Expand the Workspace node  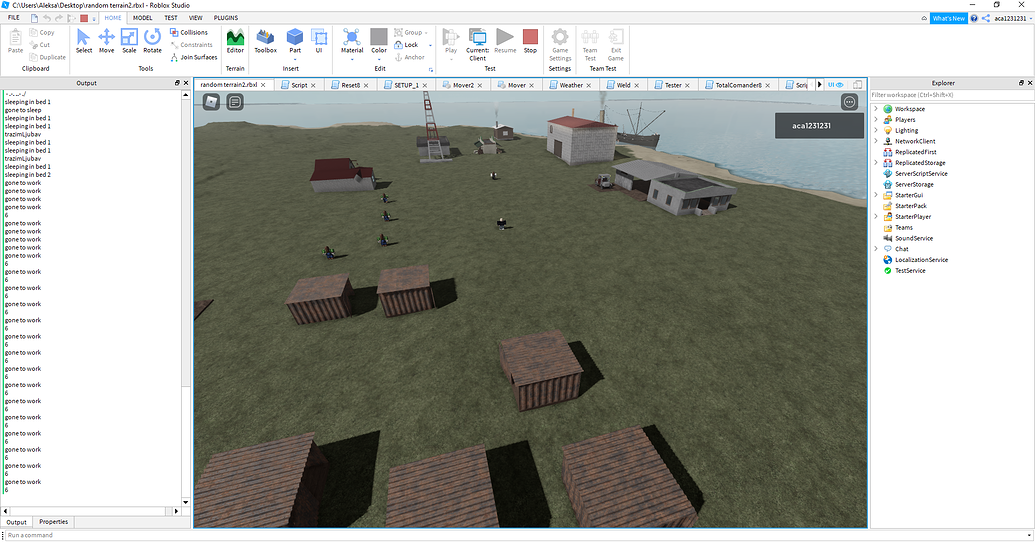pos(876,109)
